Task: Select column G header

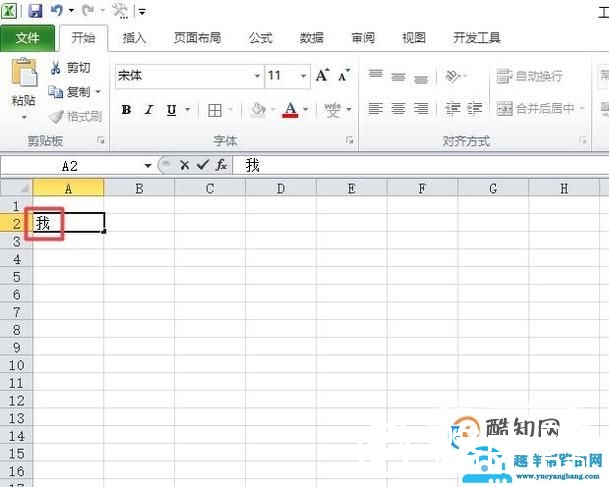Action: pyautogui.click(x=493, y=188)
